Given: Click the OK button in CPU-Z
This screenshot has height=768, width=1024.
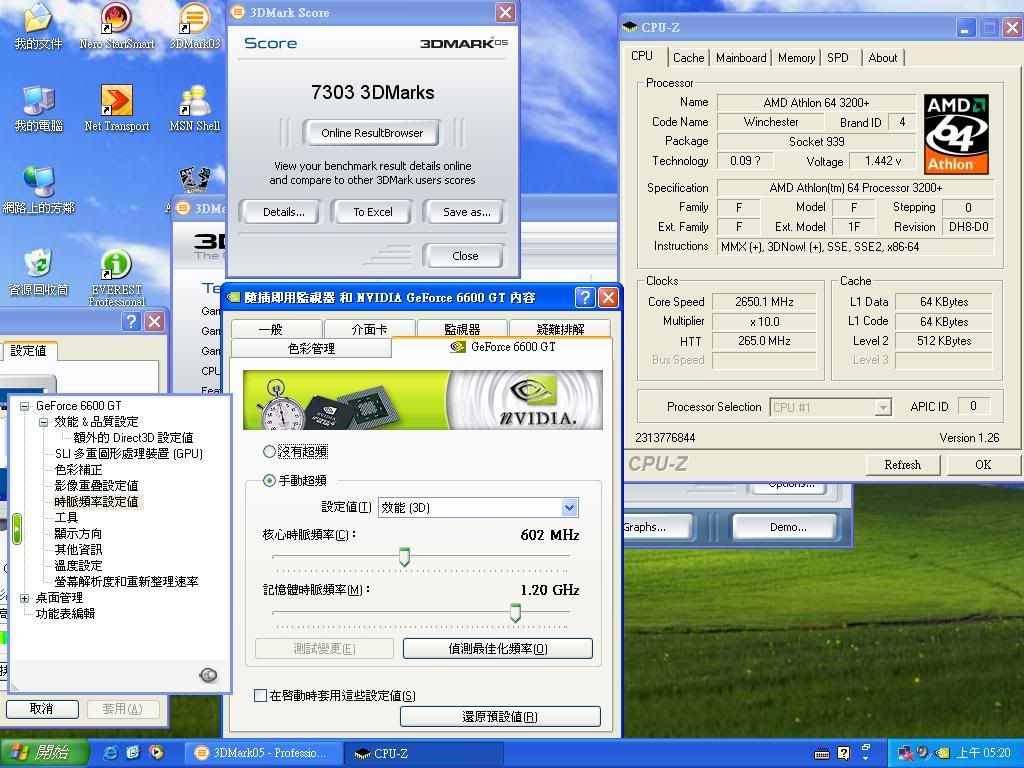Looking at the screenshot, I should point(983,465).
